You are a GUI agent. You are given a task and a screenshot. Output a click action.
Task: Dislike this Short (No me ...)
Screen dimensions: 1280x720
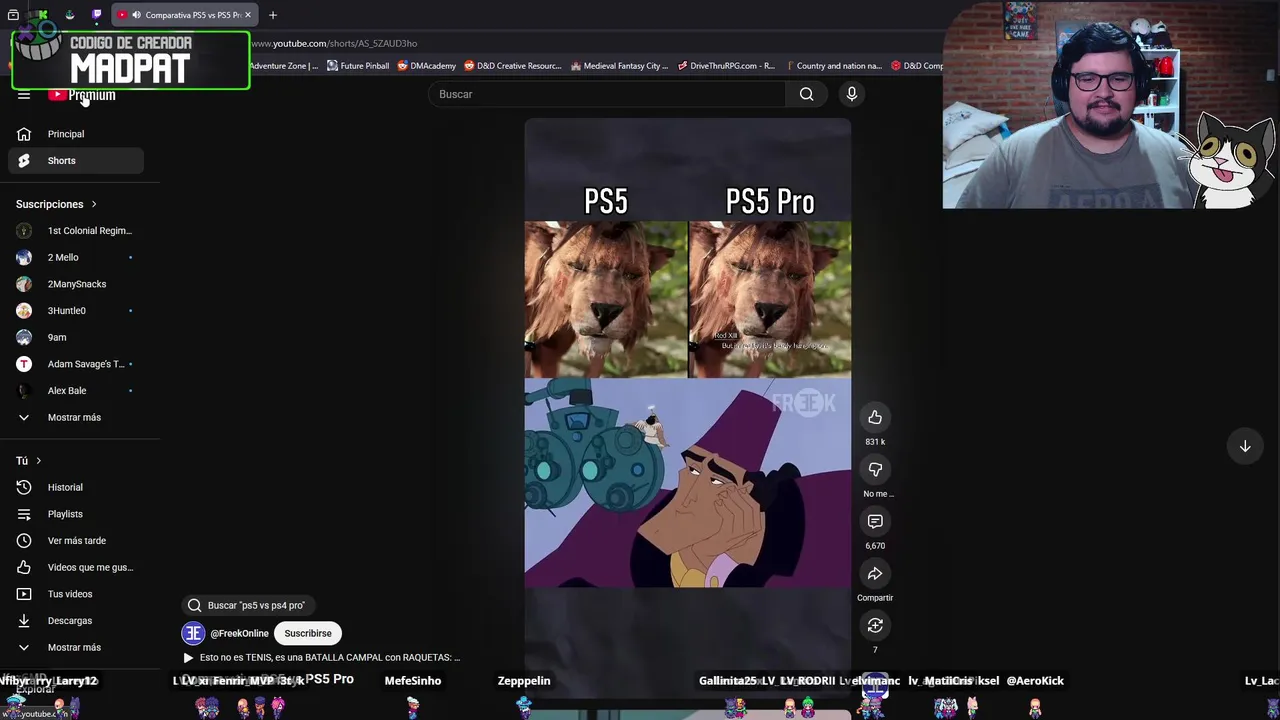(x=875, y=469)
